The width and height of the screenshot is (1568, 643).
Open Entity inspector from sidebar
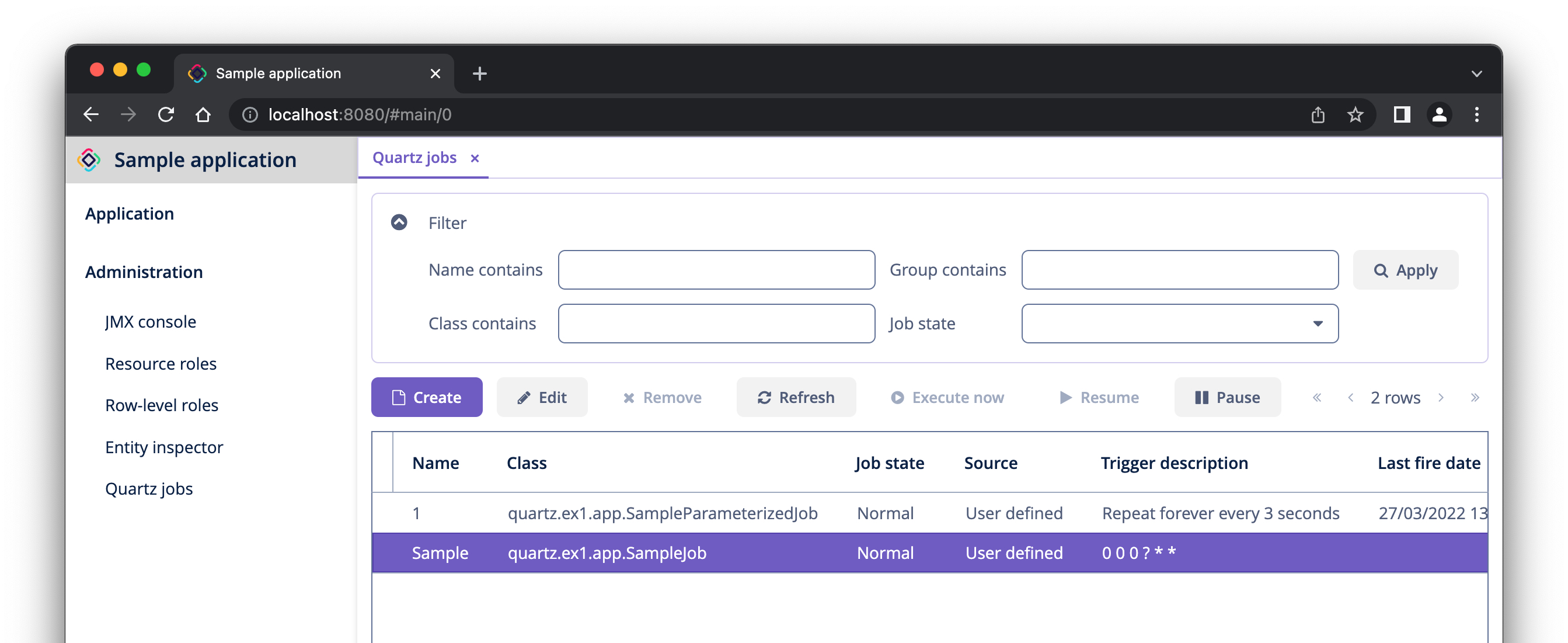pyautogui.click(x=163, y=447)
